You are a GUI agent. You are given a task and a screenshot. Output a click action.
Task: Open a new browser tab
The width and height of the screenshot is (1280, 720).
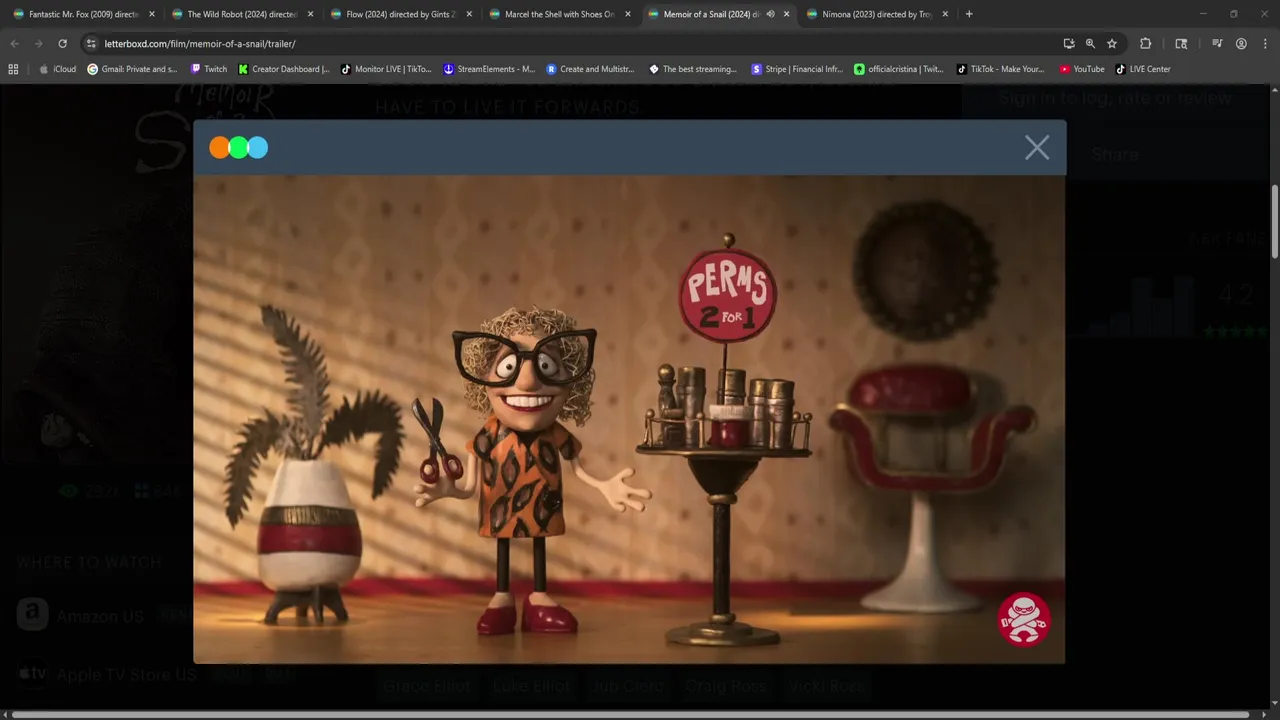point(969,14)
